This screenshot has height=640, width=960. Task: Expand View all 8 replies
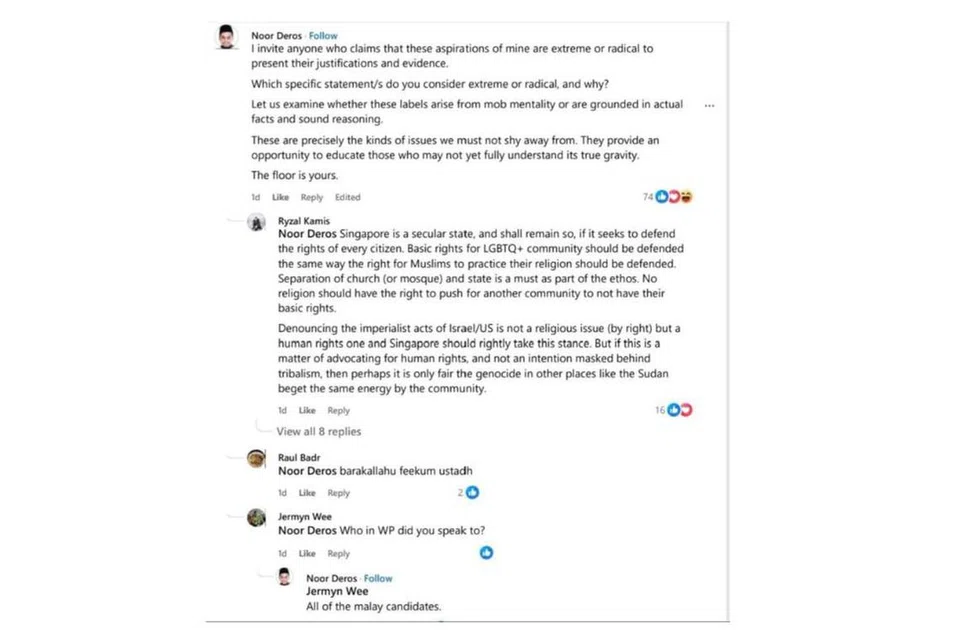[x=318, y=432]
